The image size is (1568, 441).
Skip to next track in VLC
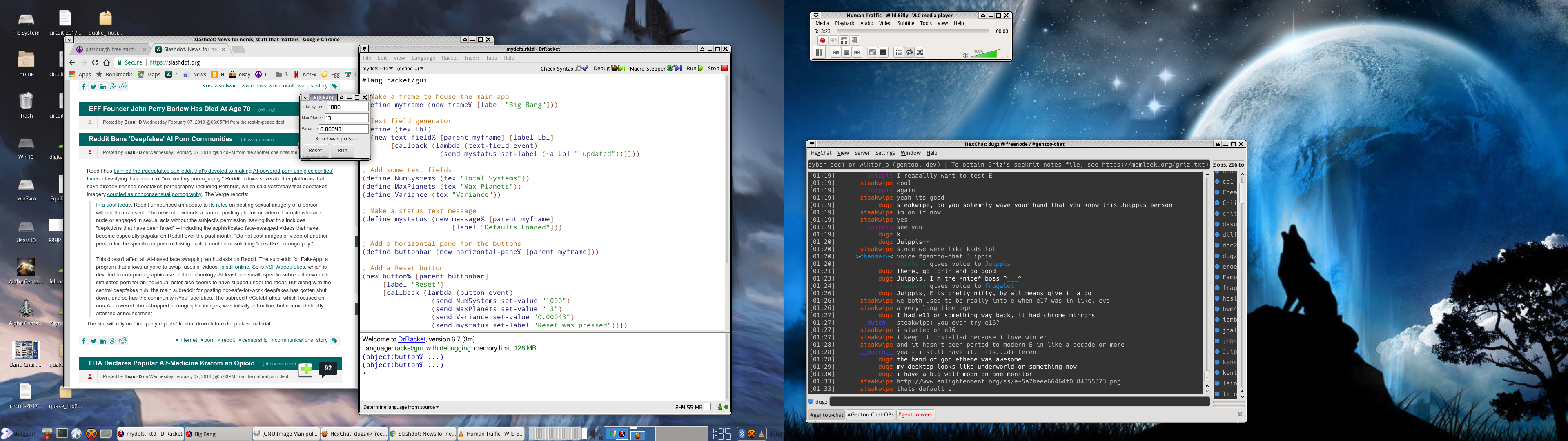(x=857, y=53)
